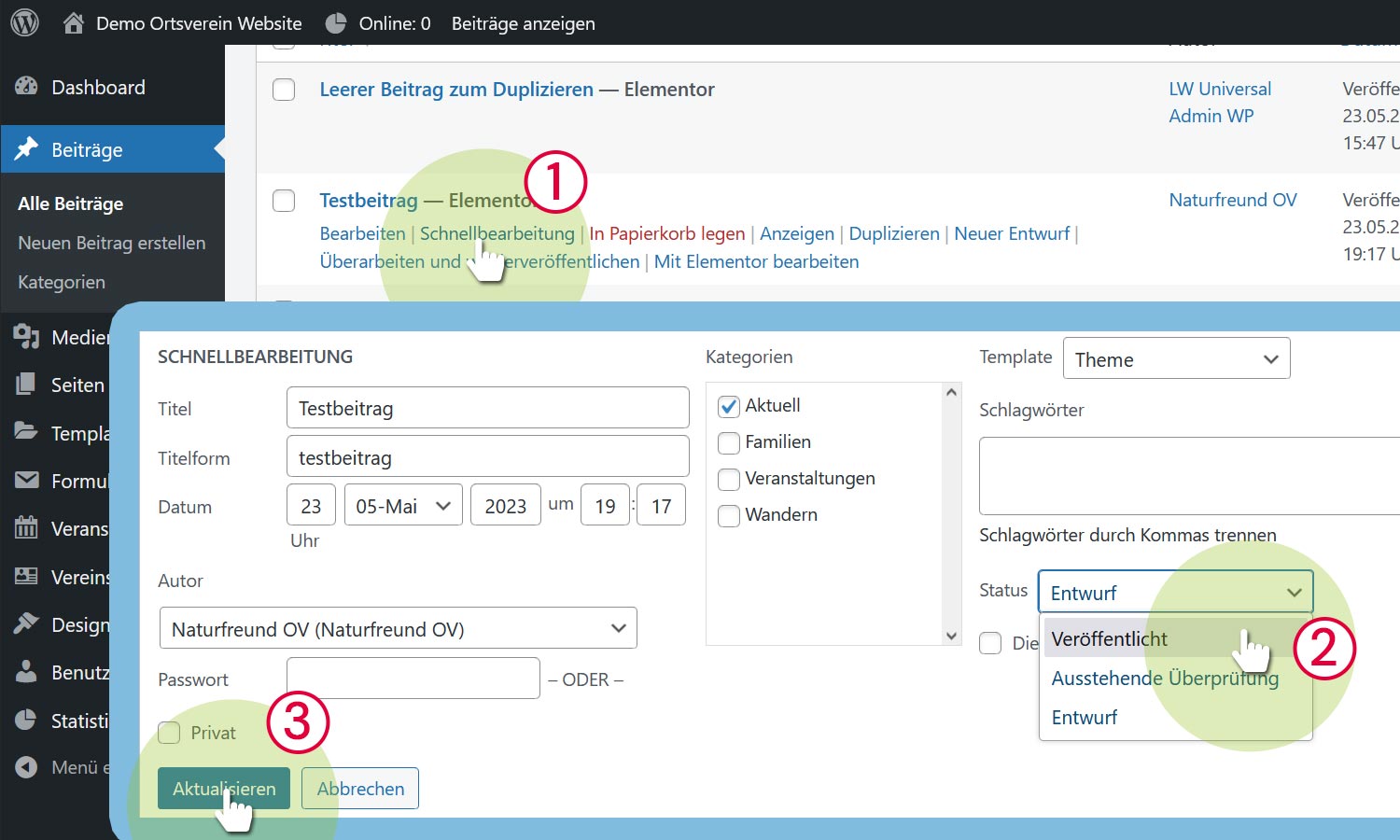Open the Statistik pie chart icon

26,721
